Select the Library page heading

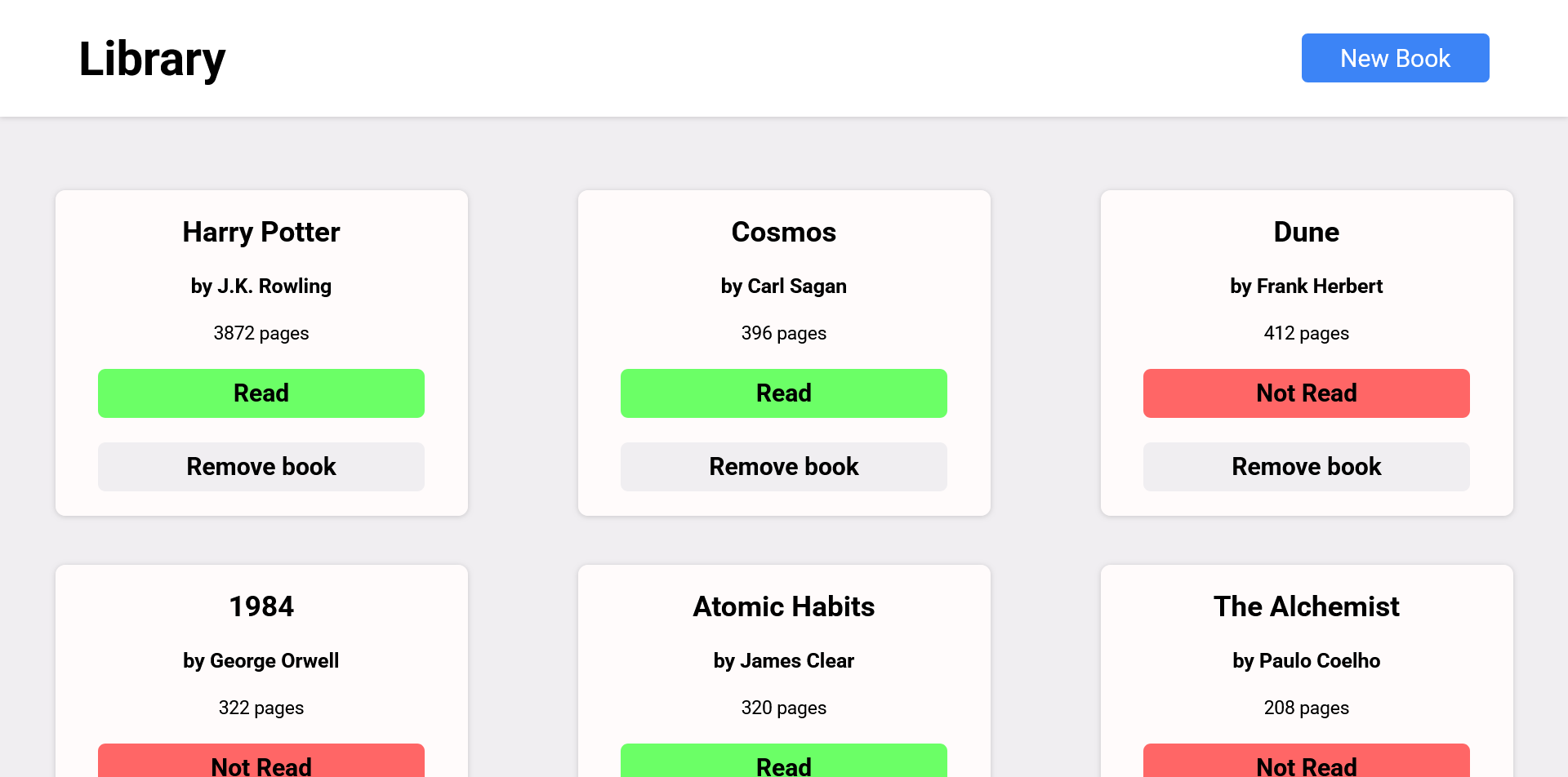click(x=152, y=60)
